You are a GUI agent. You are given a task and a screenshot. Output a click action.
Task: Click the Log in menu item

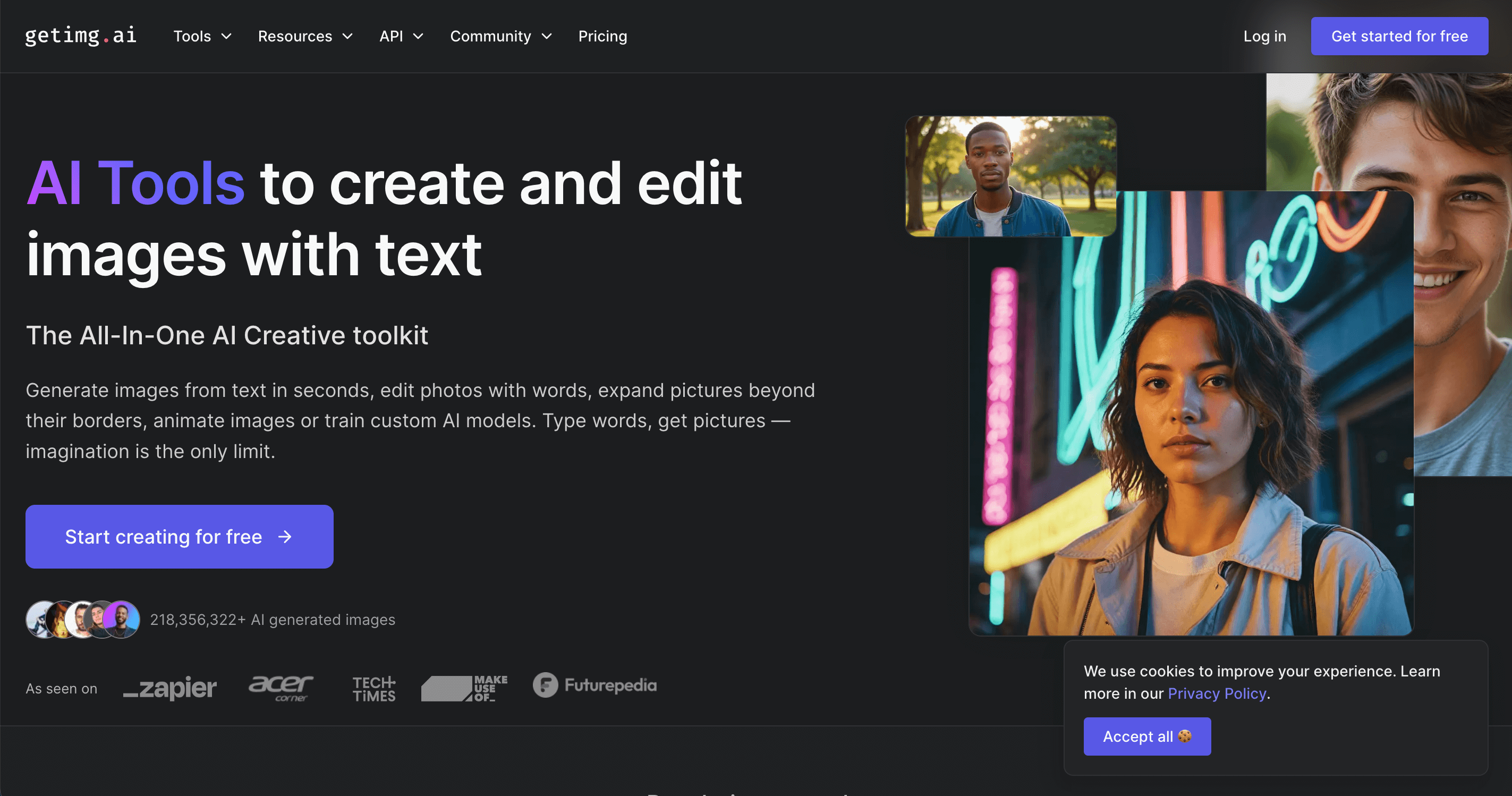[x=1265, y=36]
